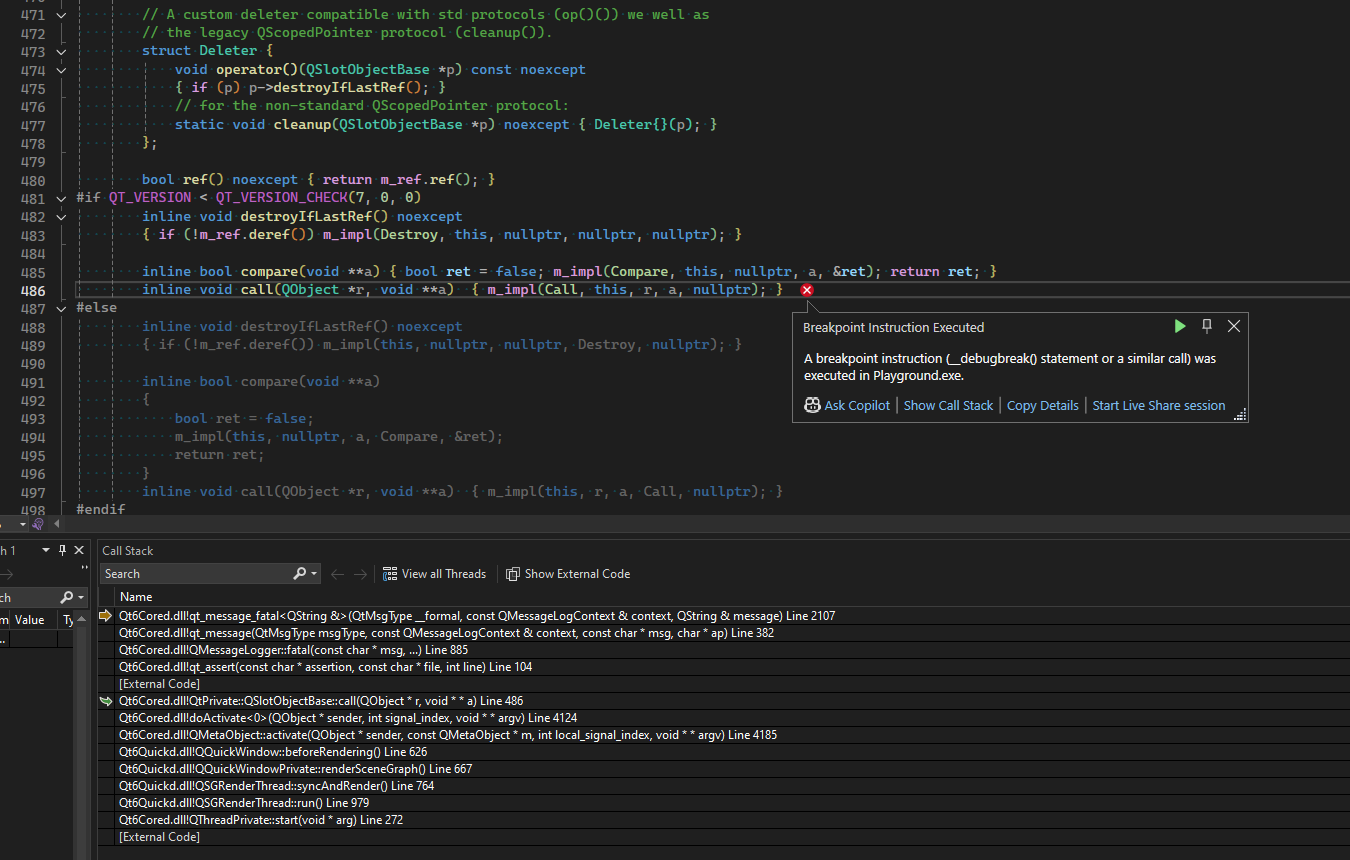This screenshot has height=860, width=1350.
Task: Collapse the #if QT_VERSION block using its fold arrow
Action: tap(60, 197)
